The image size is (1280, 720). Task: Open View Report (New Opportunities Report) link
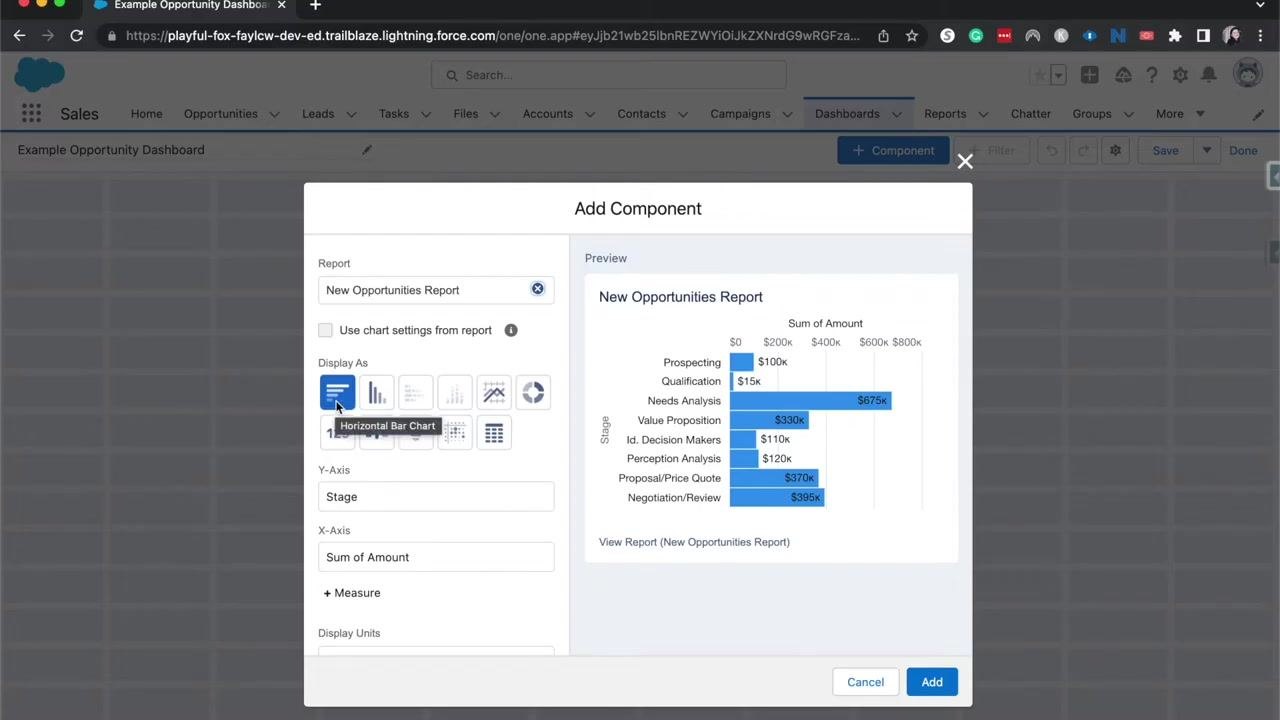(694, 542)
